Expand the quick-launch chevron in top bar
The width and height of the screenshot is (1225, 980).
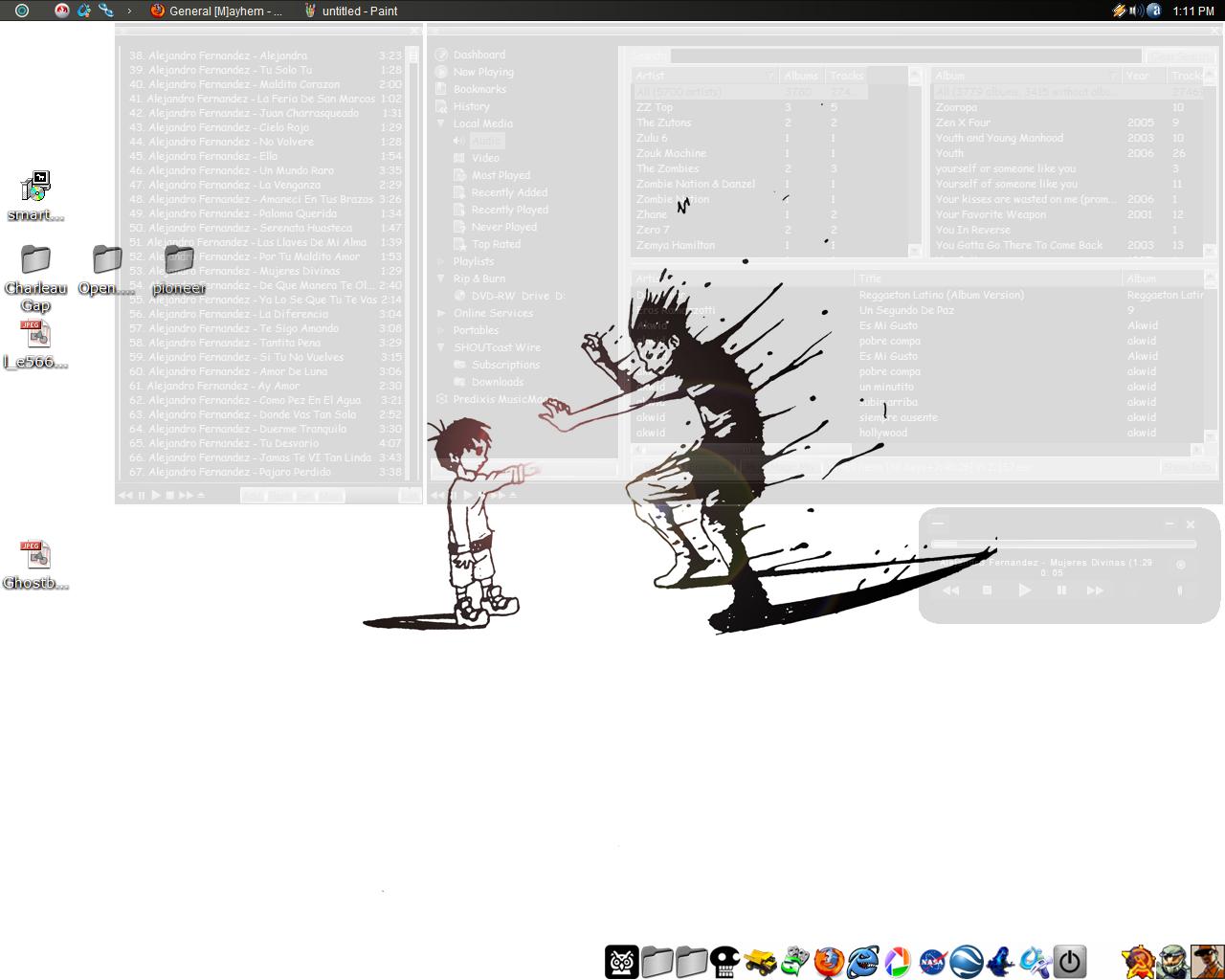[x=128, y=11]
